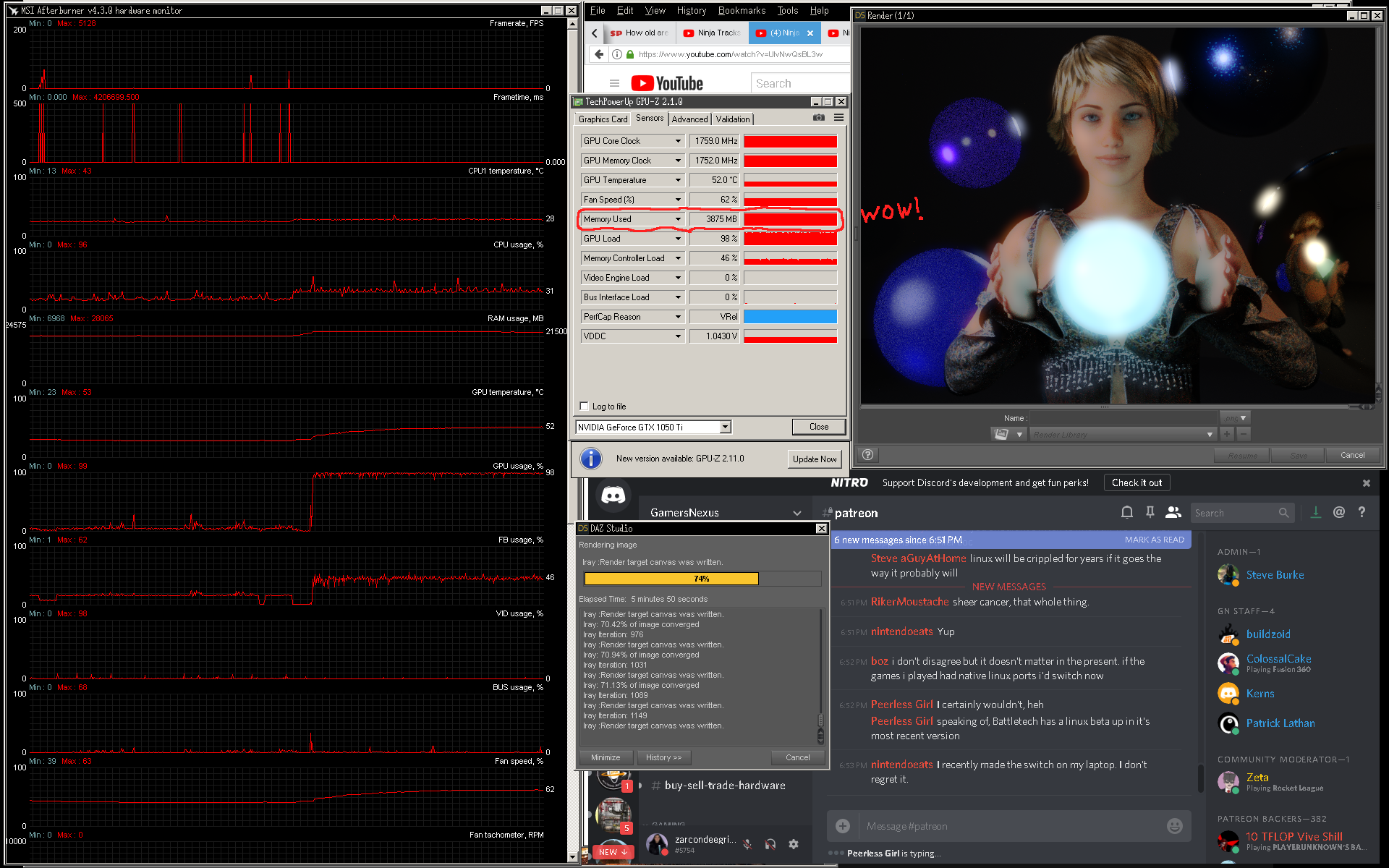
Task: Click the GPU-Z screenshot camera icon
Action: [x=818, y=118]
